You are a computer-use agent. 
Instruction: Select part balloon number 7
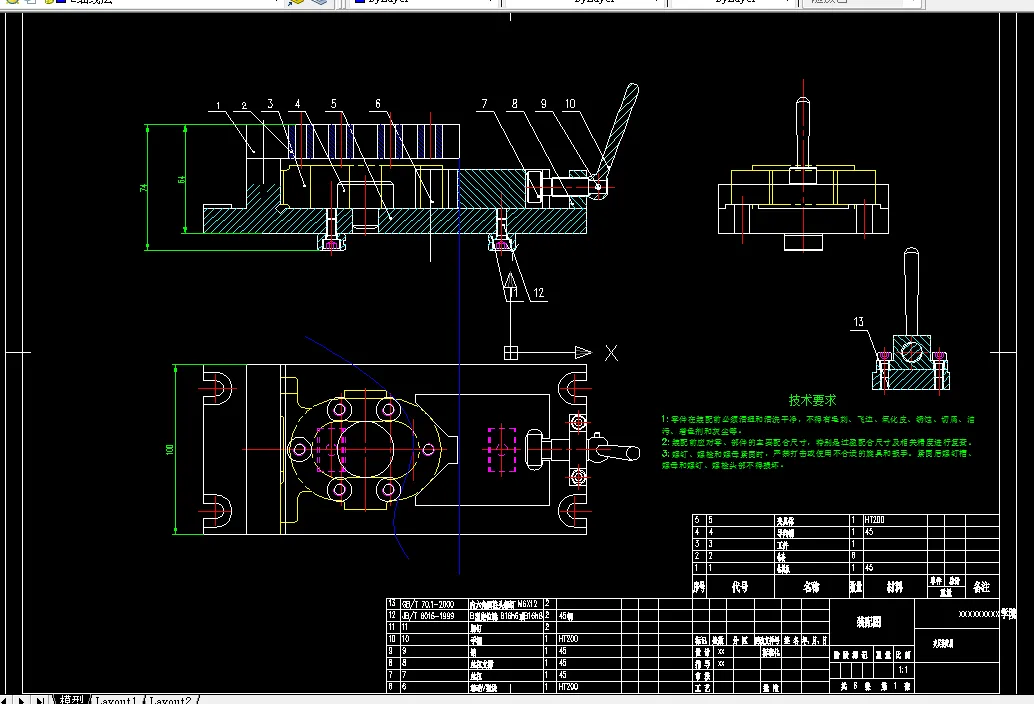pyautogui.click(x=485, y=103)
